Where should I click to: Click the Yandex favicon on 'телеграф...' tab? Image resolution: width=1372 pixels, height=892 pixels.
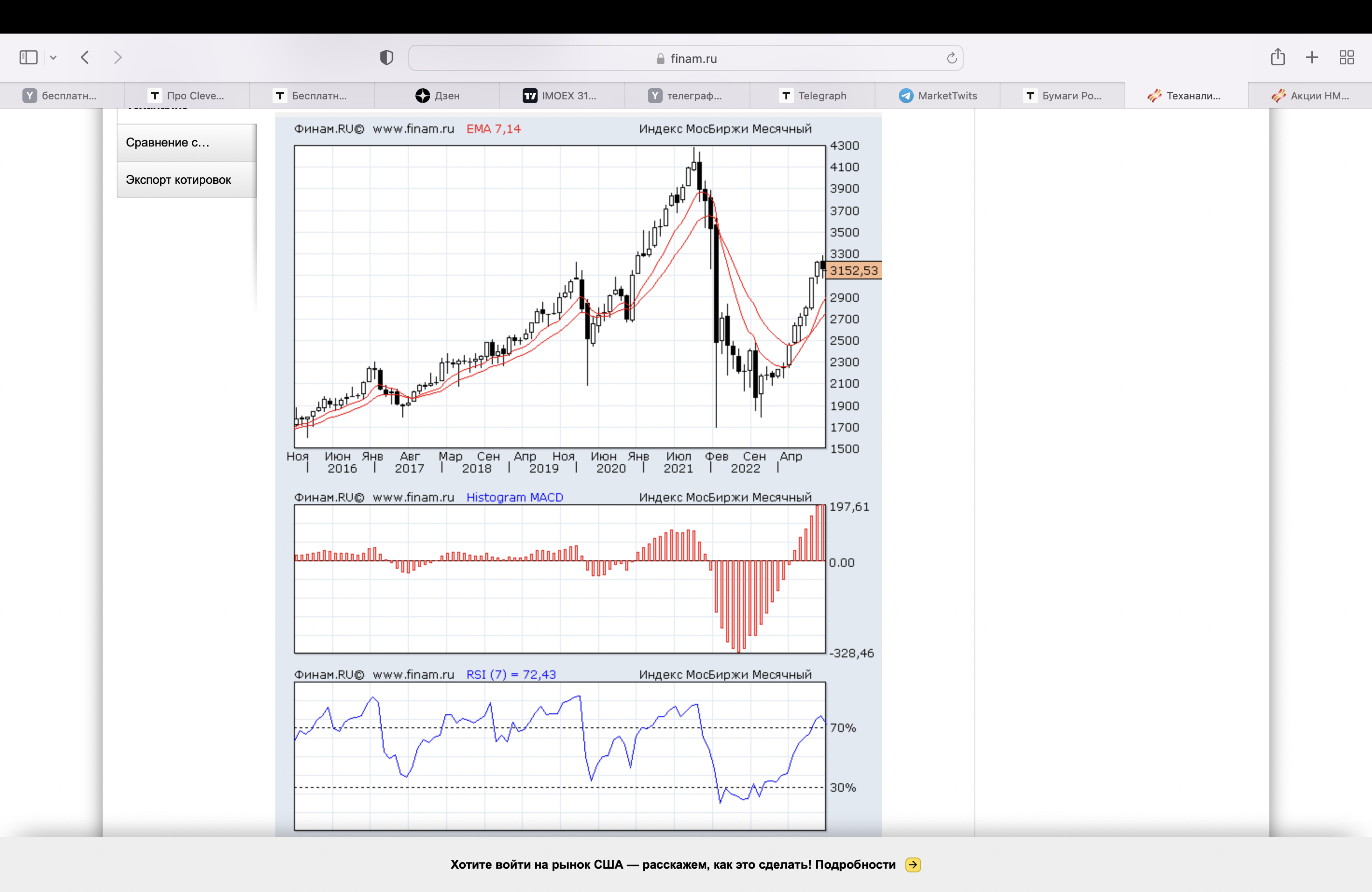pos(655,96)
